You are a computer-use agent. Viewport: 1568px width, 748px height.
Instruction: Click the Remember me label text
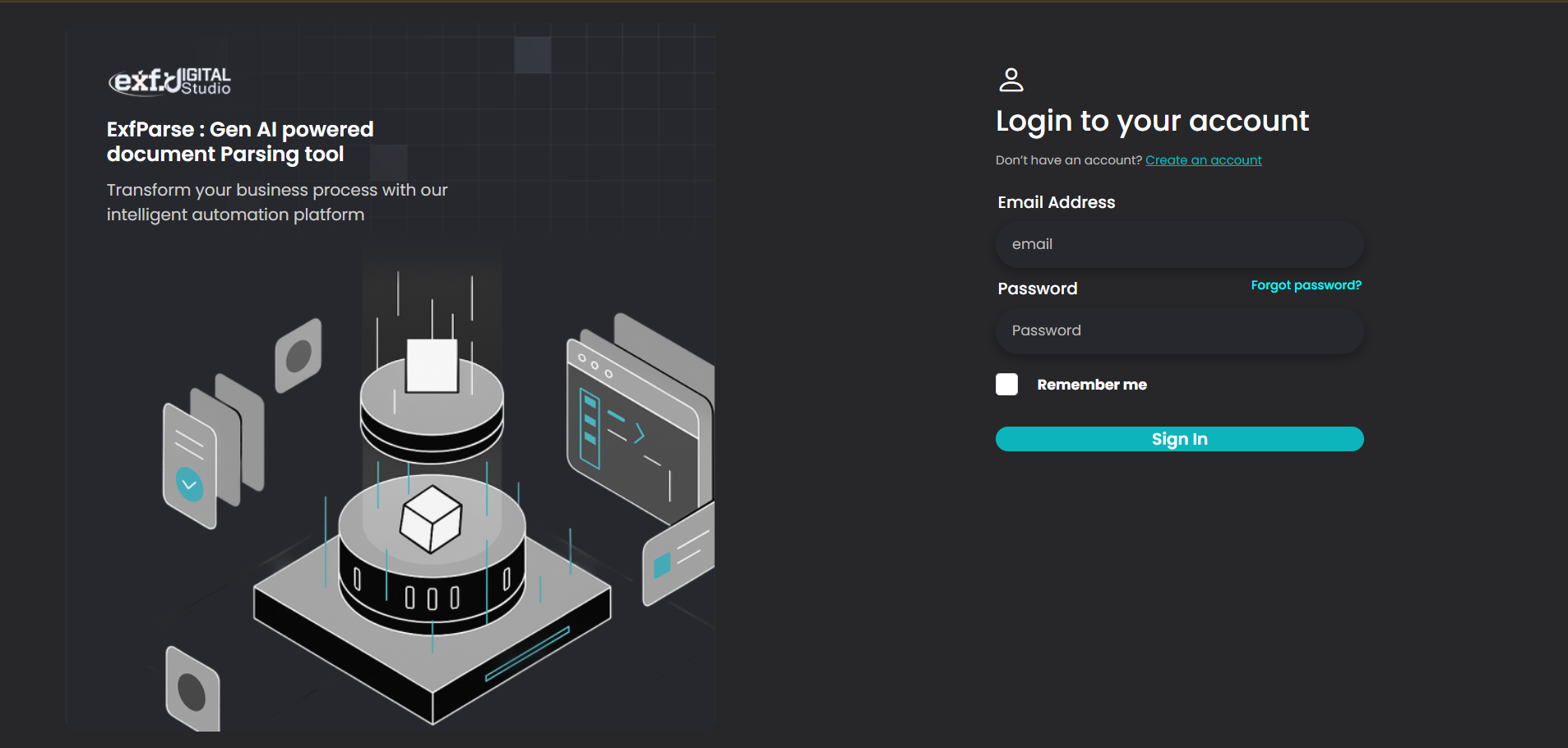1091,385
